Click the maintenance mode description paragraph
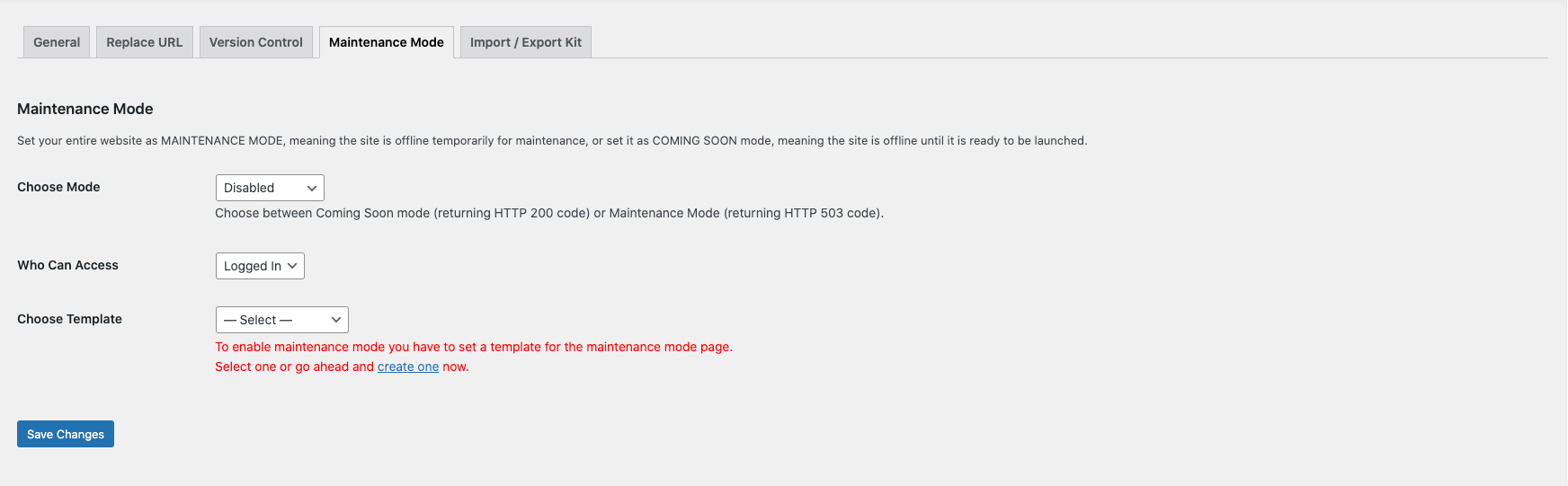The image size is (1568, 486). pyautogui.click(x=551, y=141)
